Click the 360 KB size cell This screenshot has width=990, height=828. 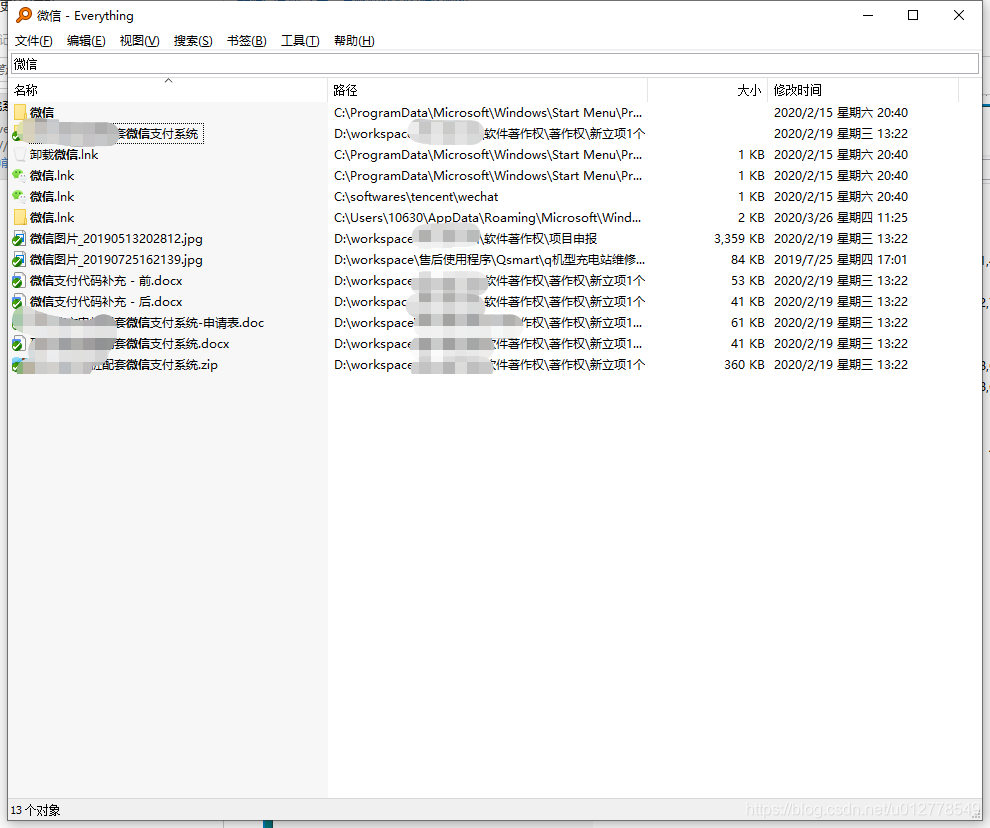click(744, 365)
